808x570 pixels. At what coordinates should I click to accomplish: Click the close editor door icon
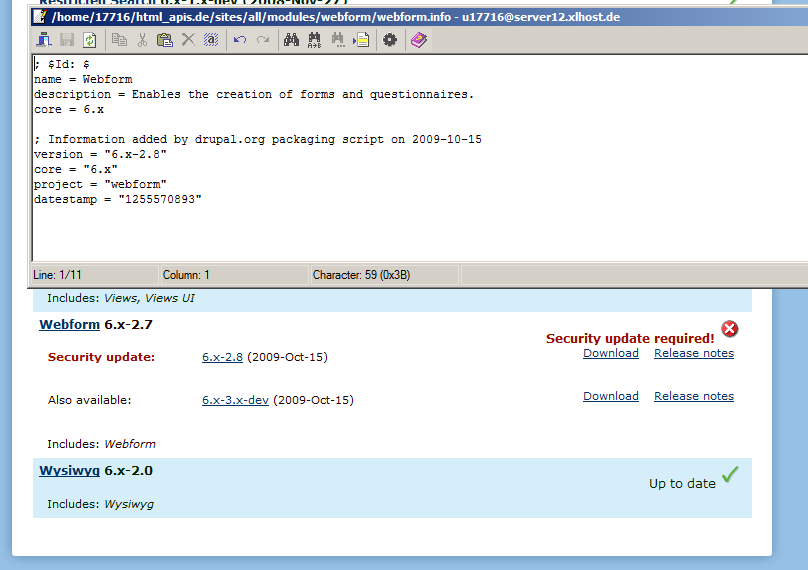click(44, 40)
